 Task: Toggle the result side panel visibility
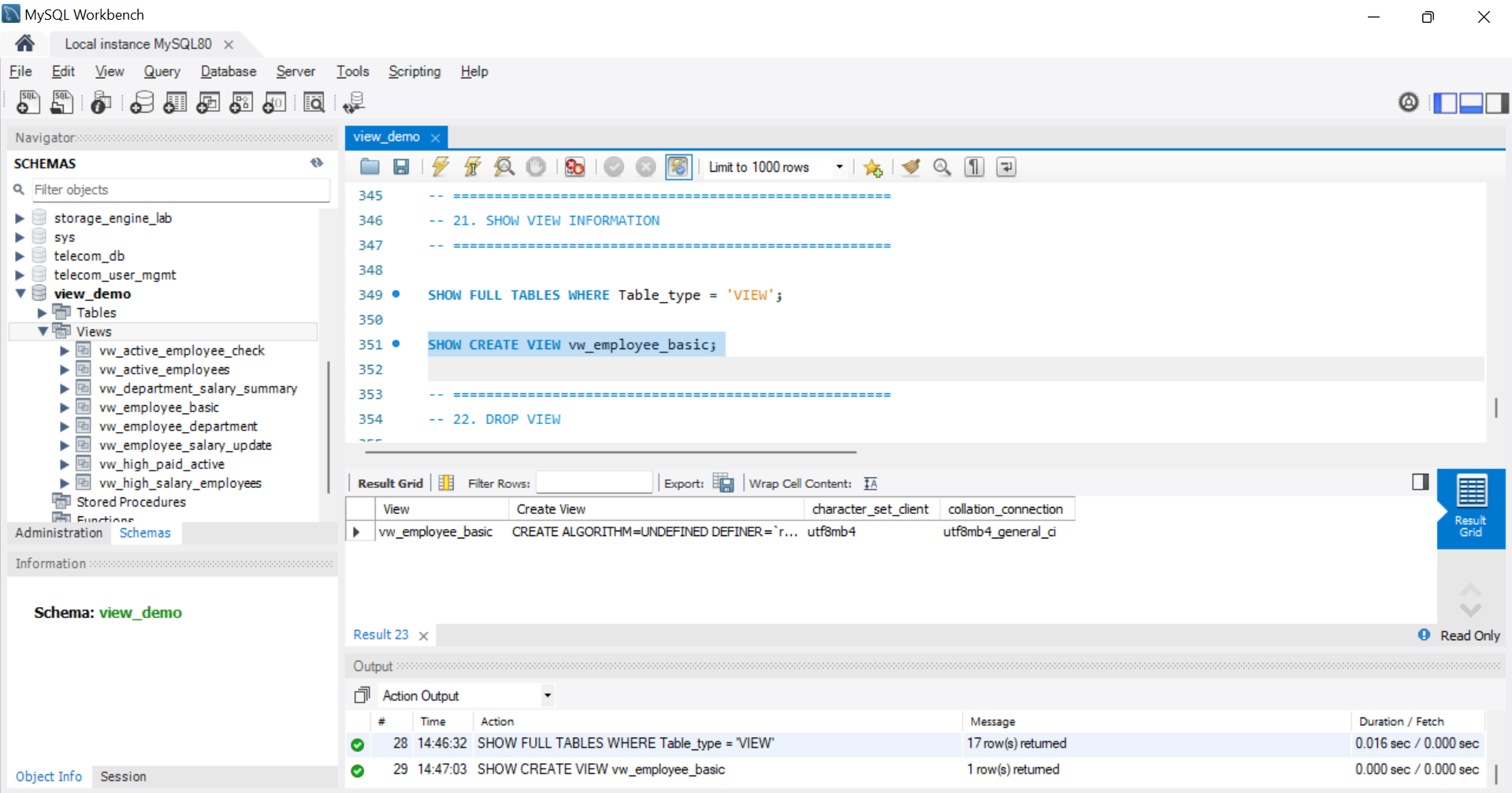click(x=1421, y=482)
